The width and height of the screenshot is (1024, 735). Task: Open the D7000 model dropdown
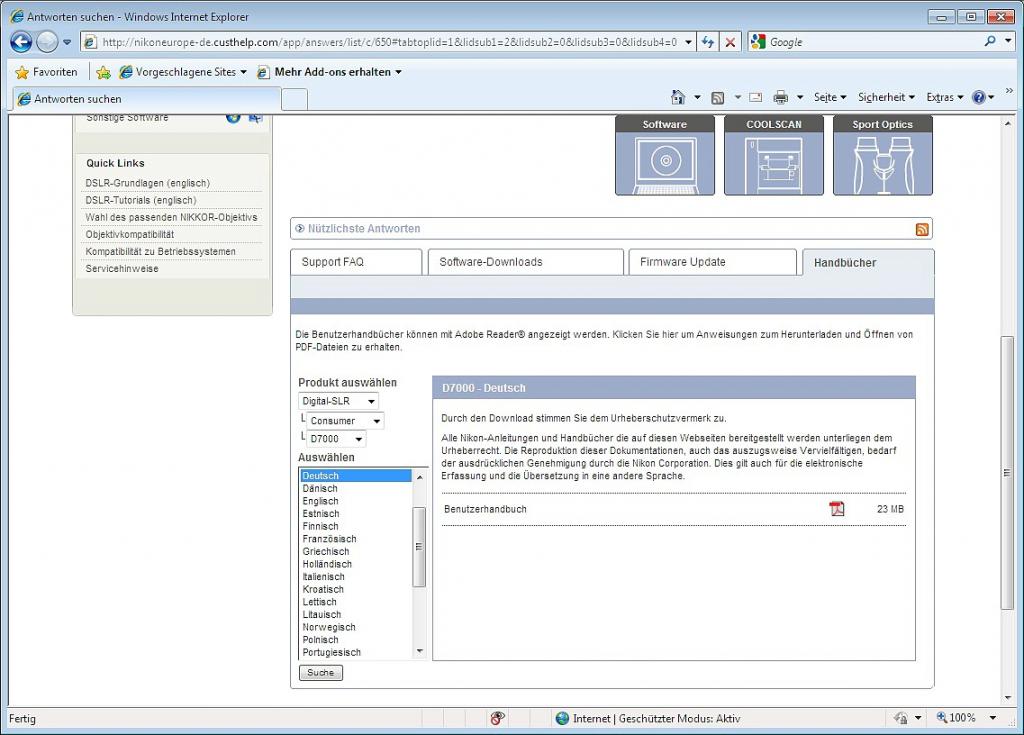336,438
